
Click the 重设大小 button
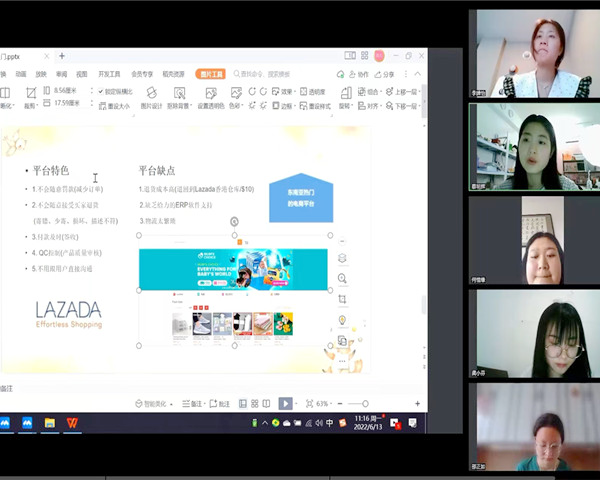tap(114, 105)
